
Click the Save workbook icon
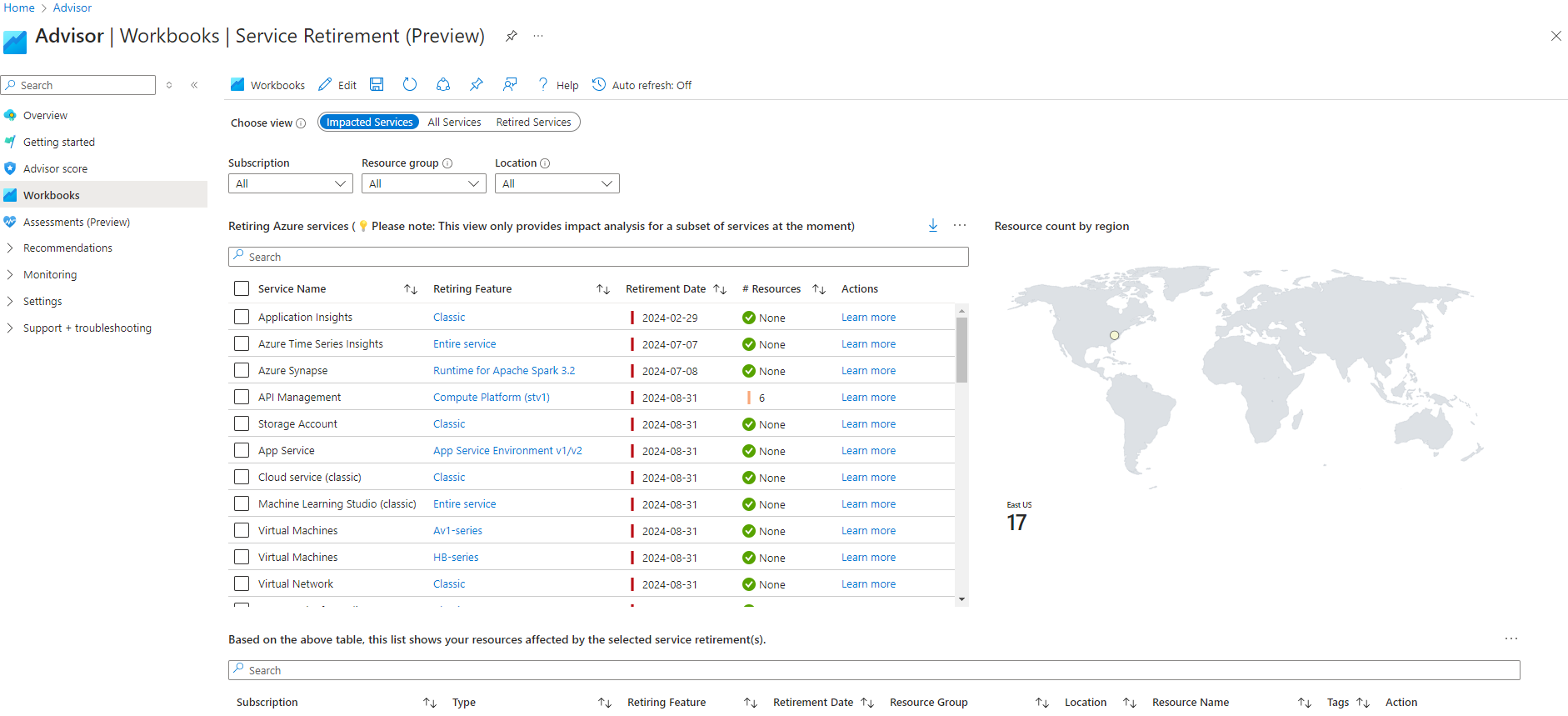377,84
